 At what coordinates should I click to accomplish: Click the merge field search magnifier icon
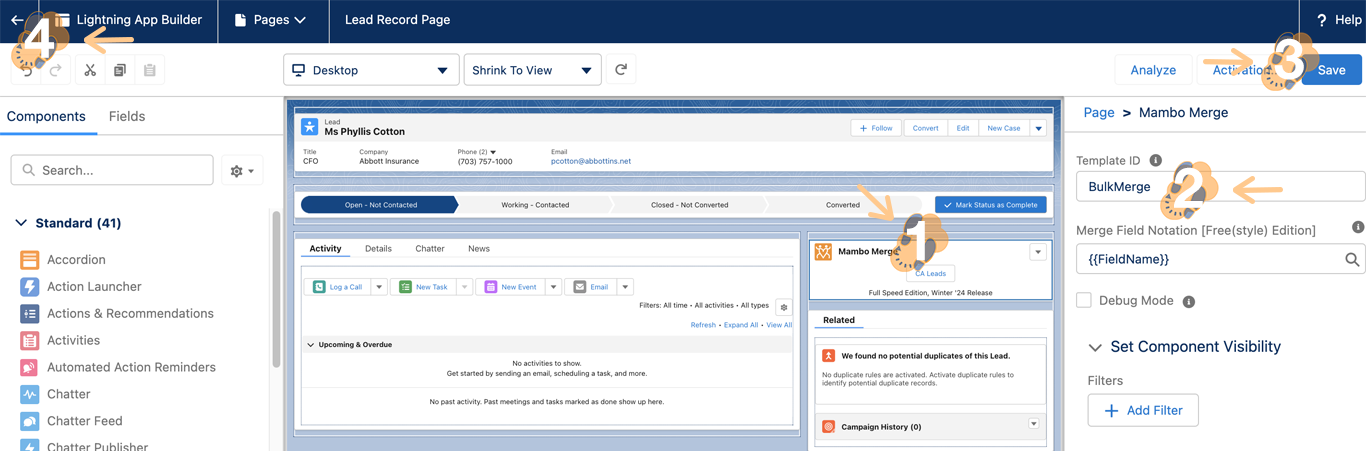[x=1352, y=259]
